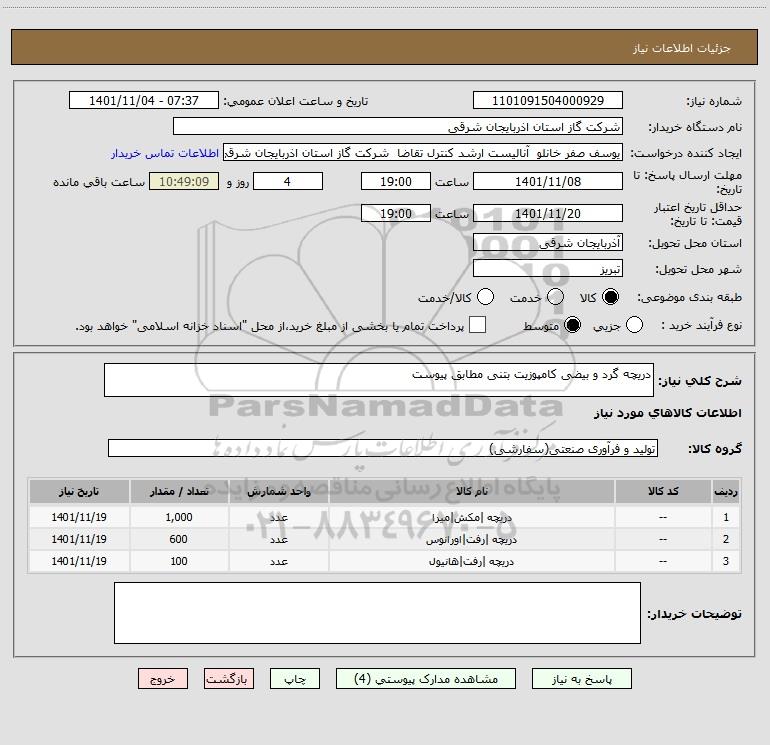This screenshot has height=745, width=770.
Task: Click the شرح کلی نیاز description box
Action: [379, 380]
